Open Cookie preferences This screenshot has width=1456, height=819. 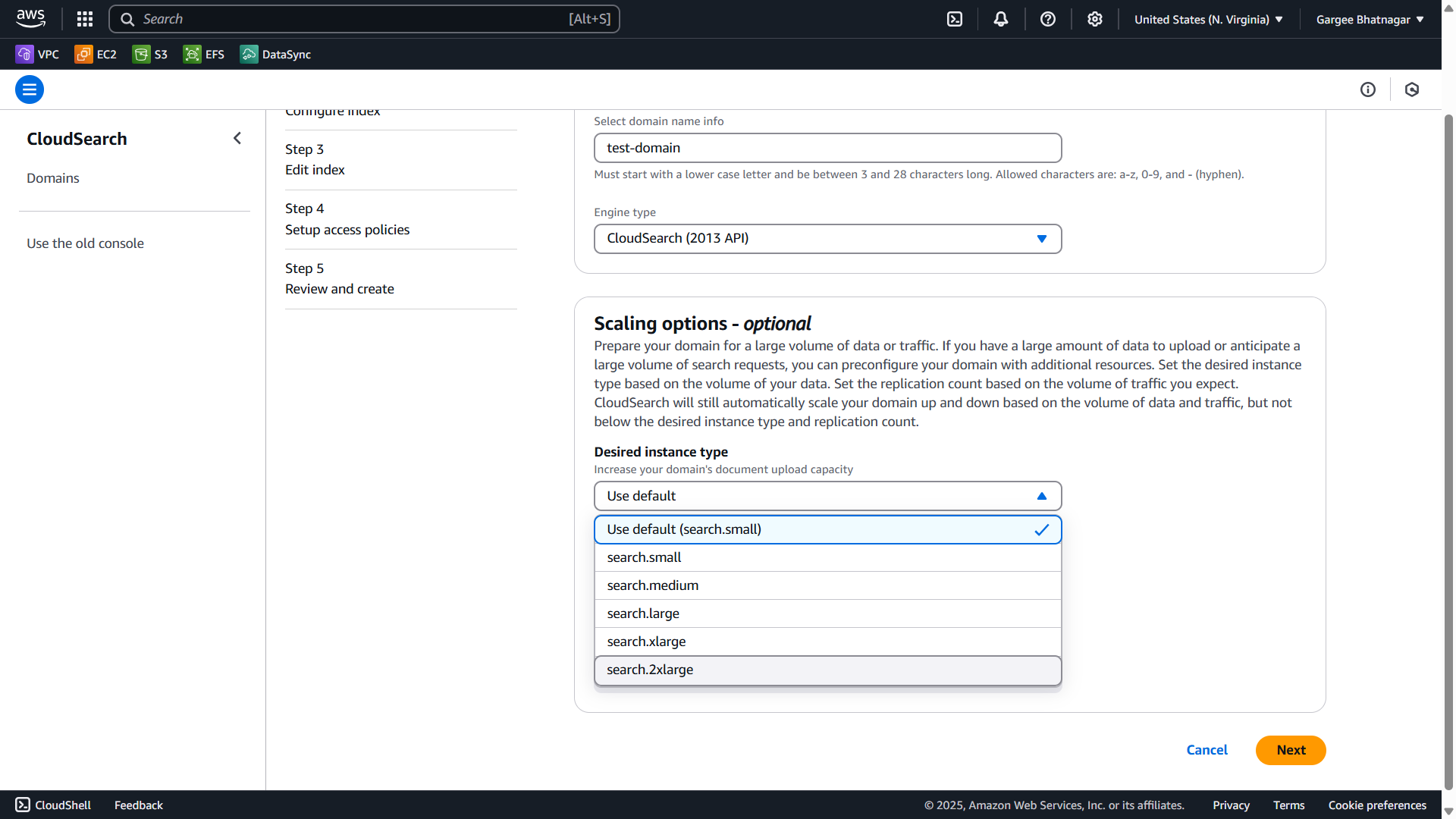(x=1377, y=805)
